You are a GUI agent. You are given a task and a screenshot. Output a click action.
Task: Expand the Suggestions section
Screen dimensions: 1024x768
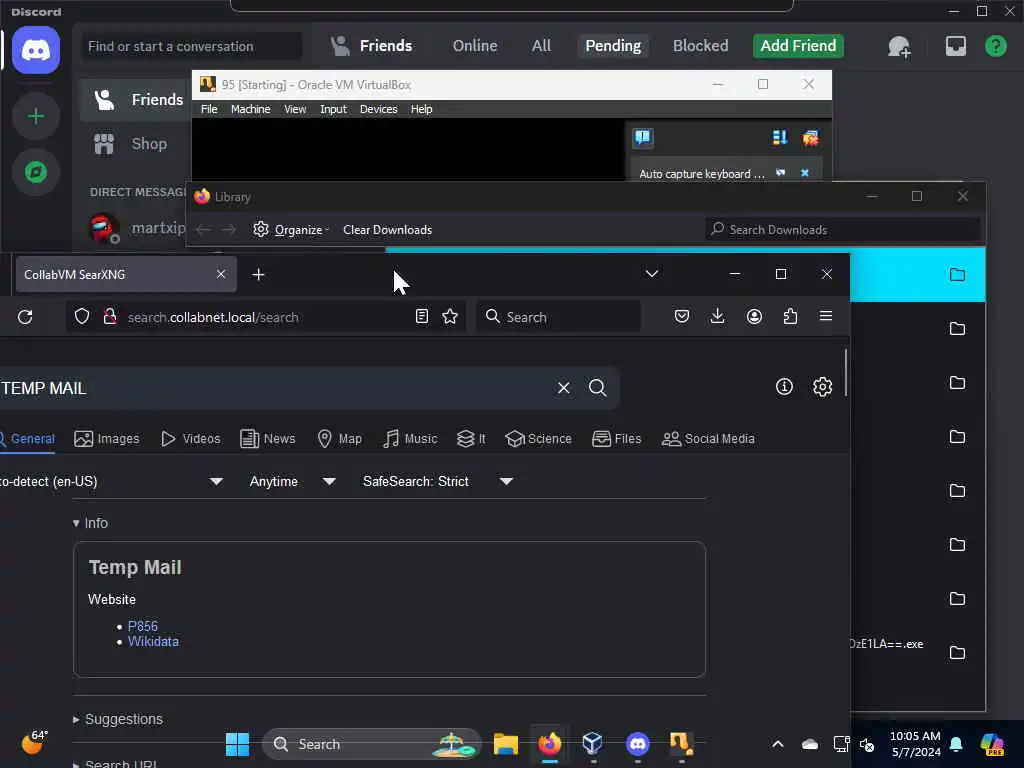[x=118, y=719]
